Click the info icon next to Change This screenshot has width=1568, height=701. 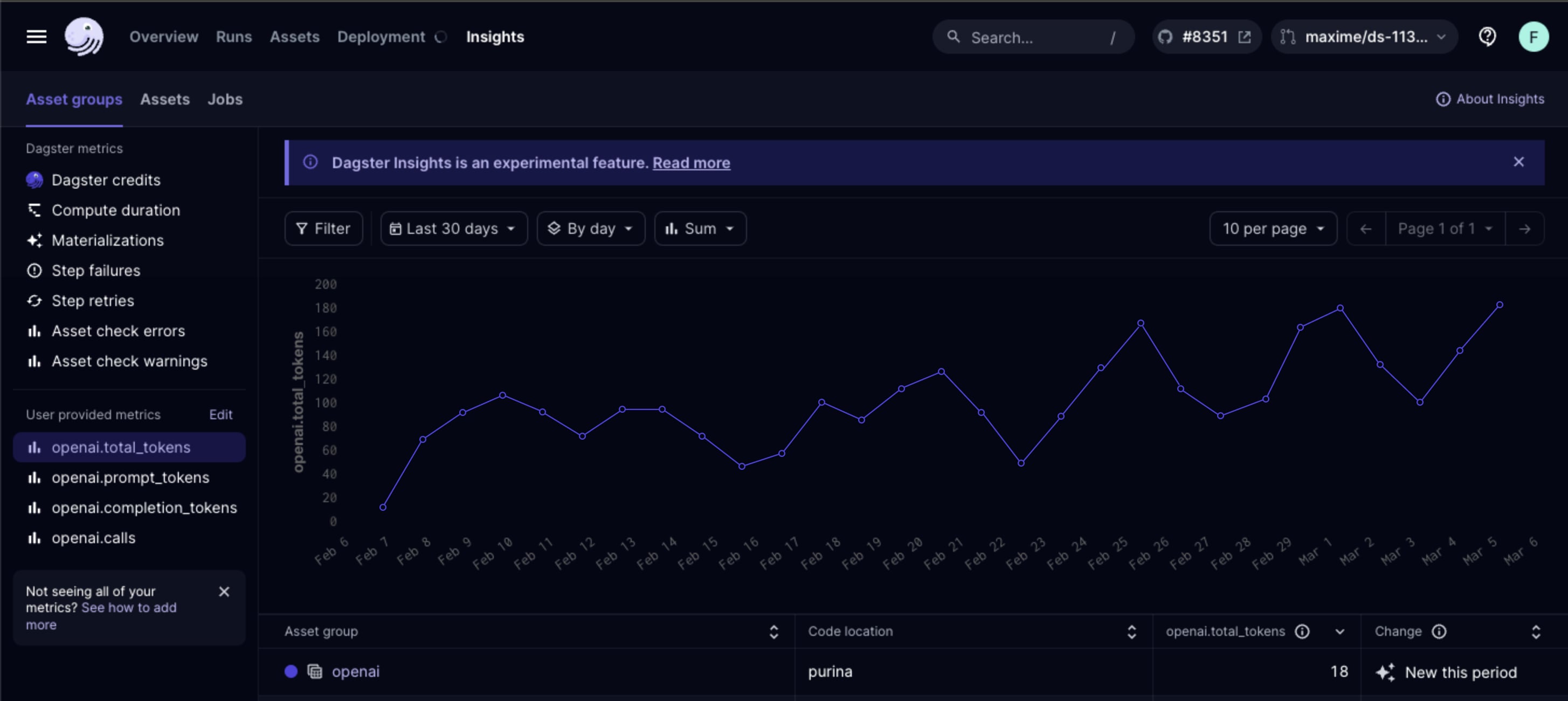tap(1439, 631)
